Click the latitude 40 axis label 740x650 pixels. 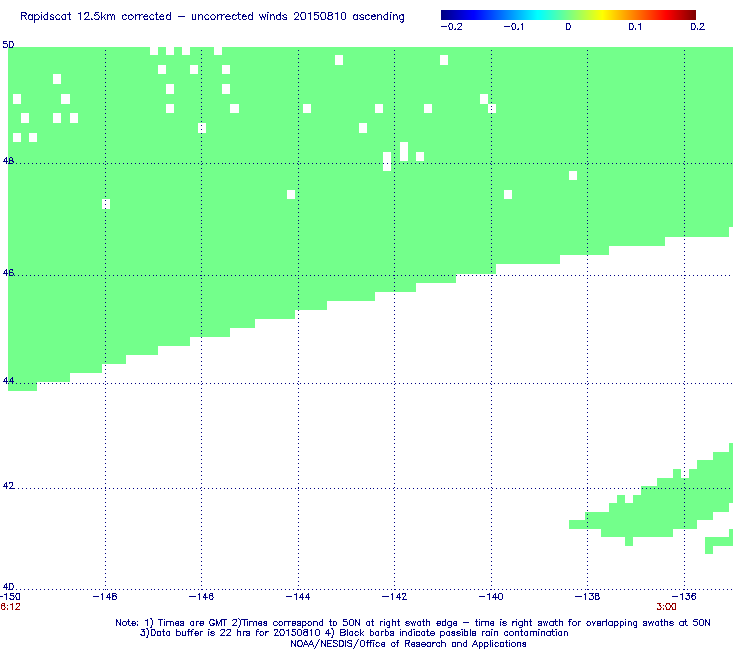click(x=8, y=587)
